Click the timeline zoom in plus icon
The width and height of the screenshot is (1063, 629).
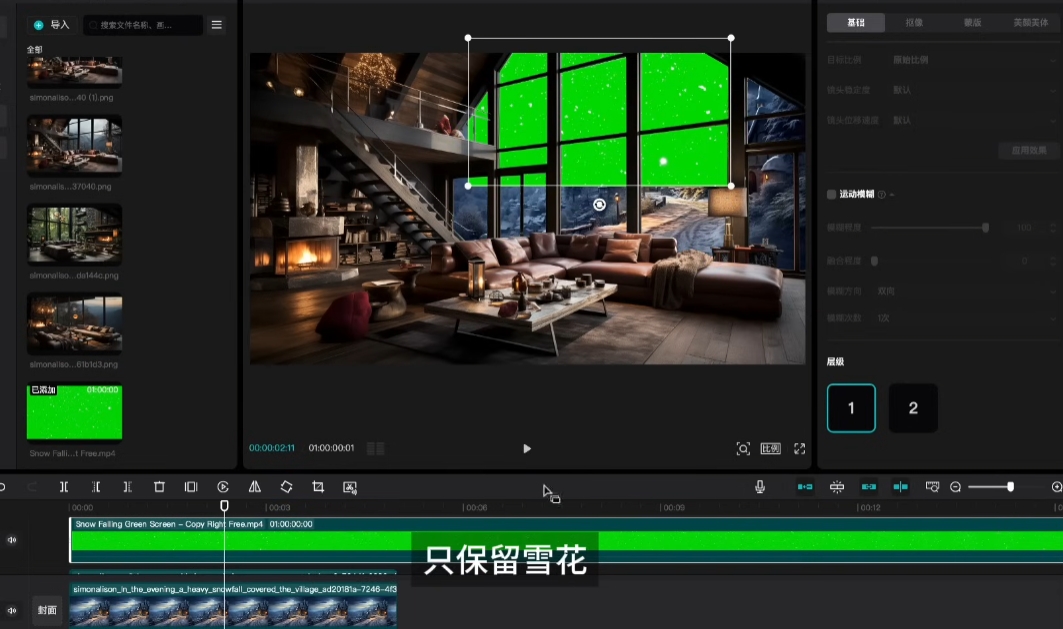pyautogui.click(x=1056, y=487)
